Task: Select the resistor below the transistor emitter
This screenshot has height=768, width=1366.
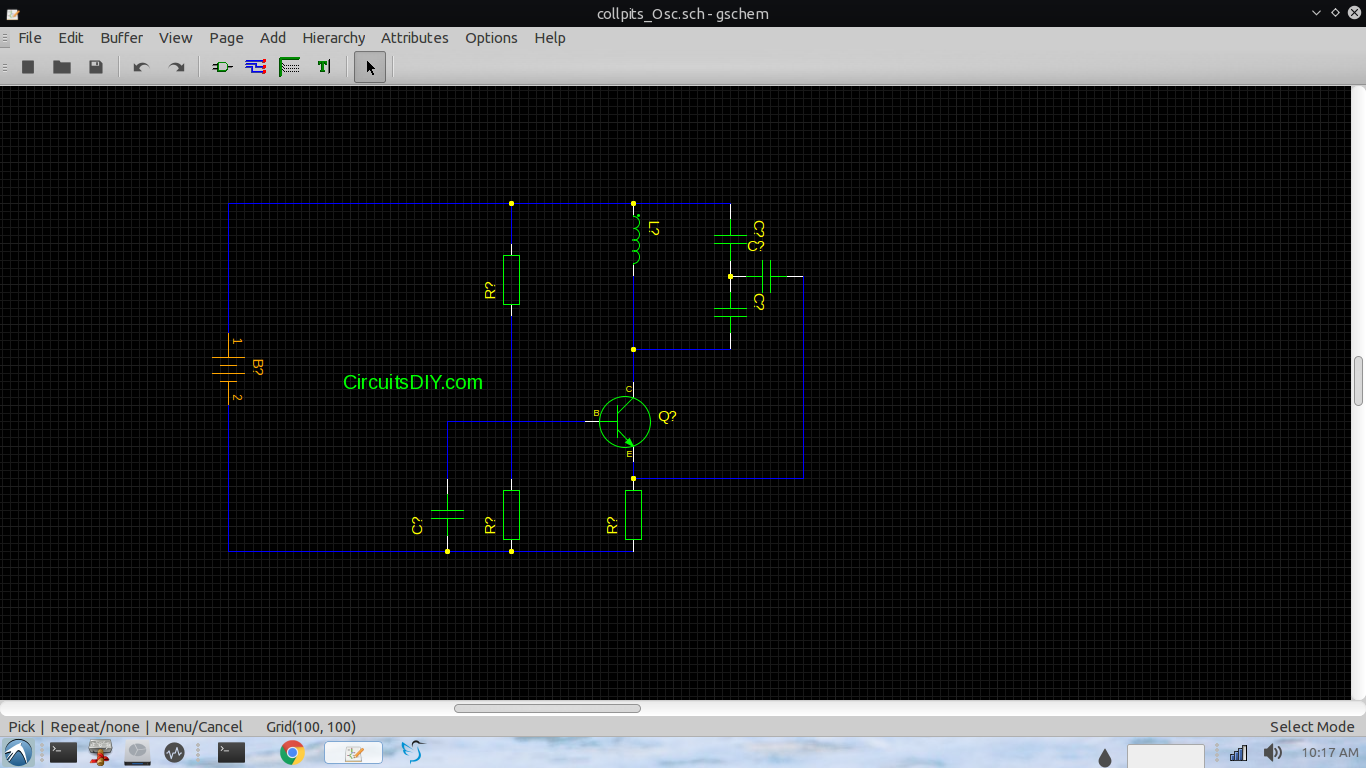Action: (x=633, y=515)
